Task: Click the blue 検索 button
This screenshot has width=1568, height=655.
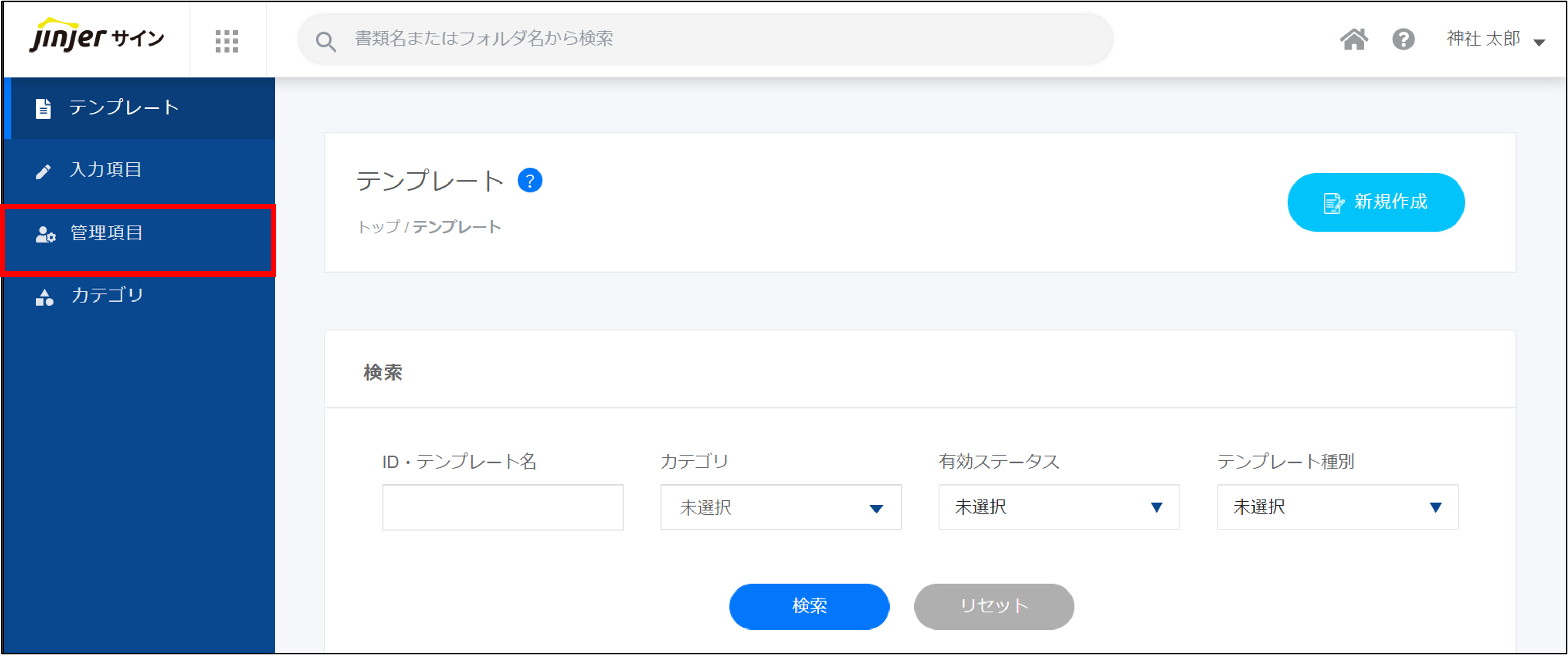Action: click(809, 606)
